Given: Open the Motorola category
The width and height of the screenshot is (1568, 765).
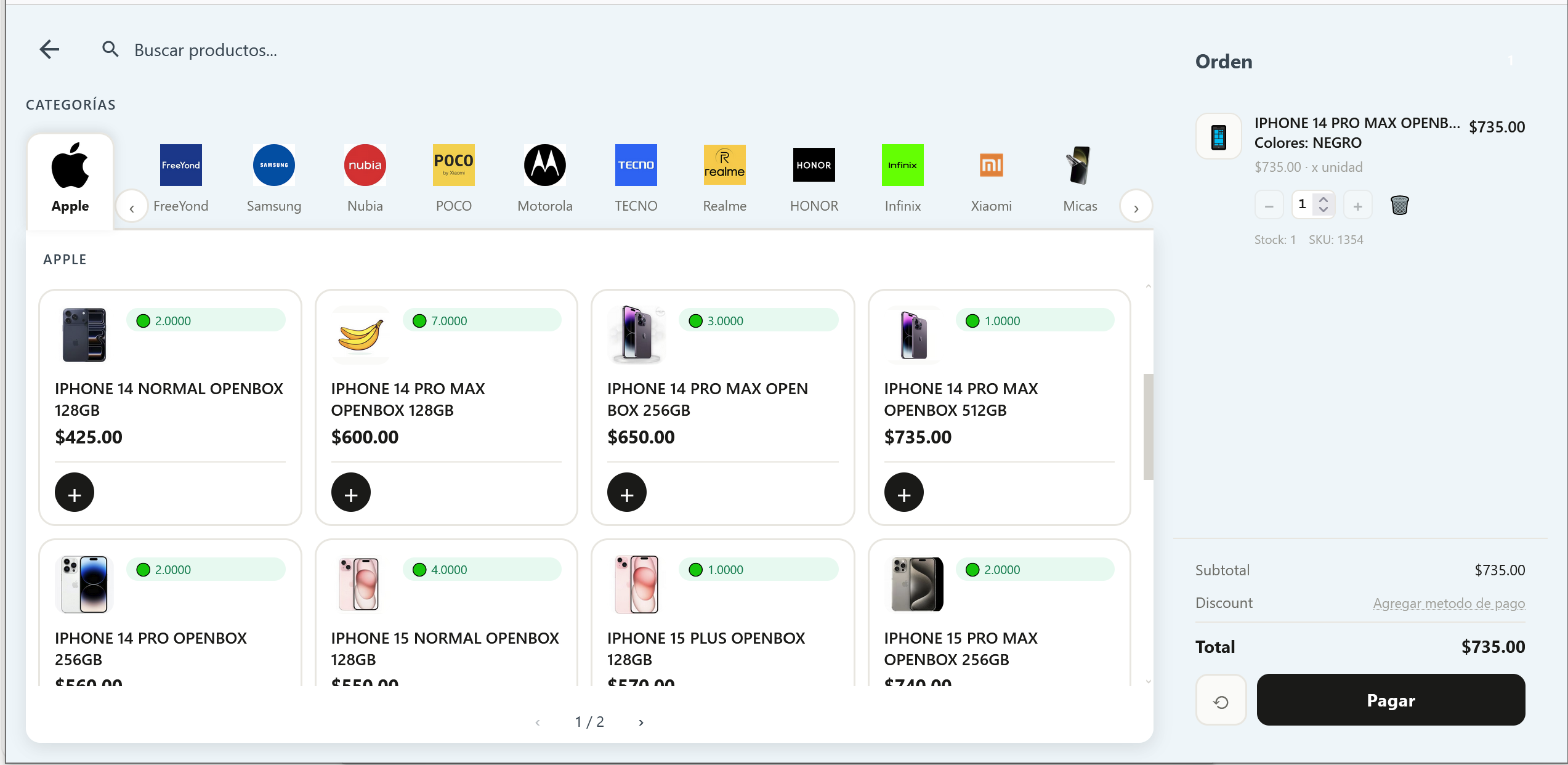Looking at the screenshot, I should pyautogui.click(x=545, y=179).
